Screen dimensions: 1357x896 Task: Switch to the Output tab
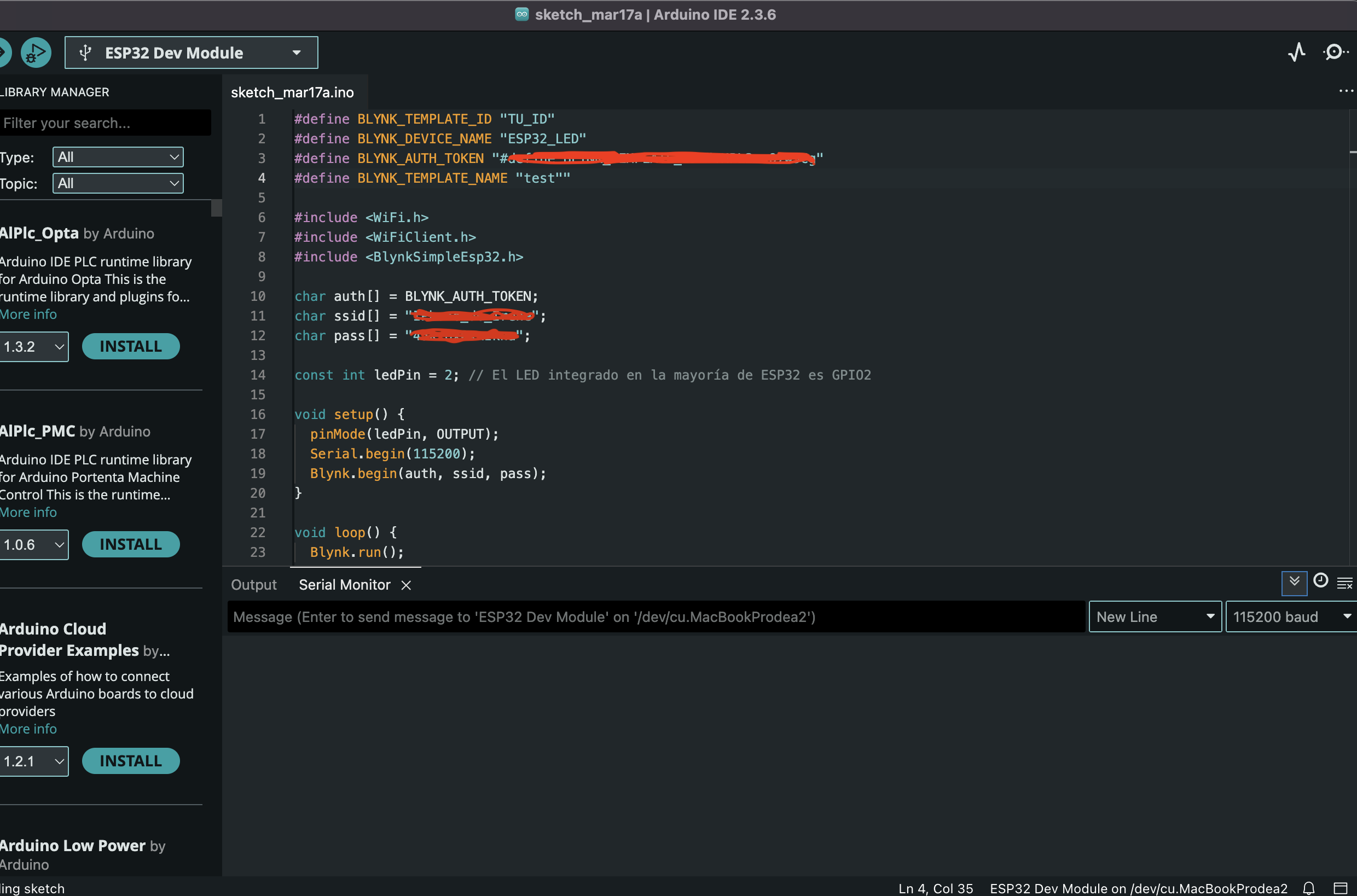[x=253, y=585]
